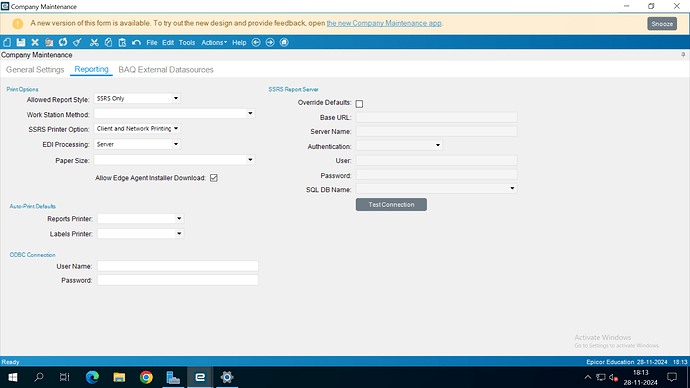Open Paper Size dropdown
The height and width of the screenshot is (388, 690).
click(250, 160)
